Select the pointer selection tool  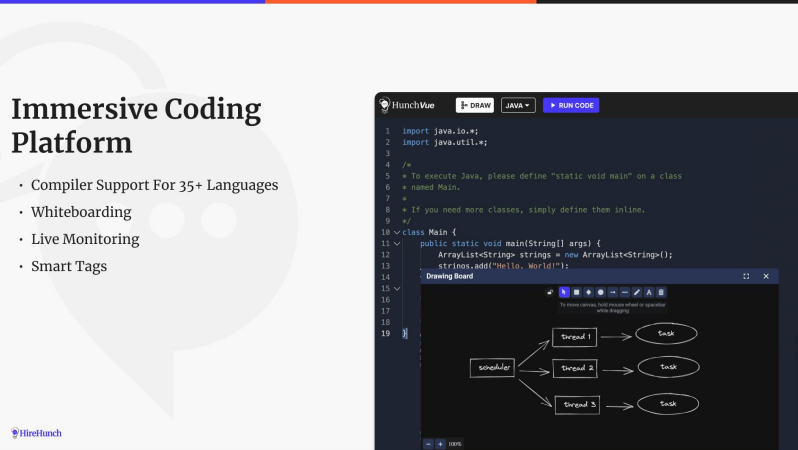point(564,292)
